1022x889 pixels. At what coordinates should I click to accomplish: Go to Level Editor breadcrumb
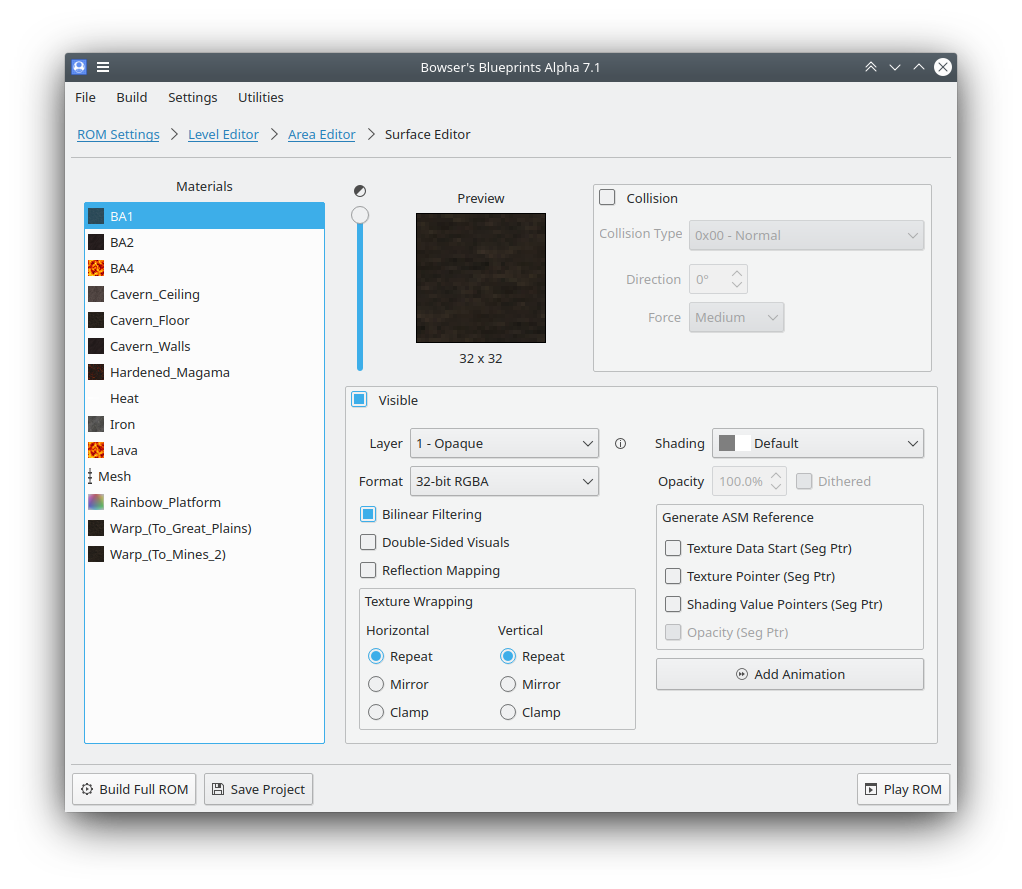click(223, 134)
